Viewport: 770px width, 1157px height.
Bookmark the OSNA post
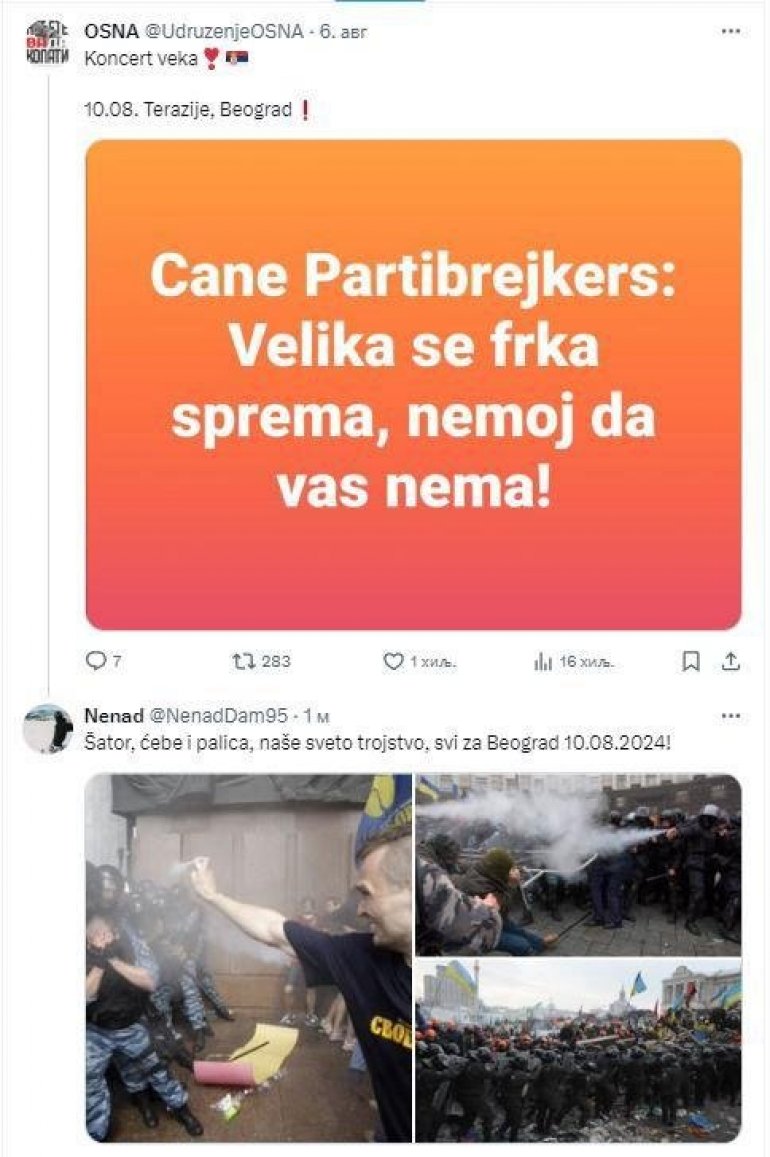click(690, 661)
